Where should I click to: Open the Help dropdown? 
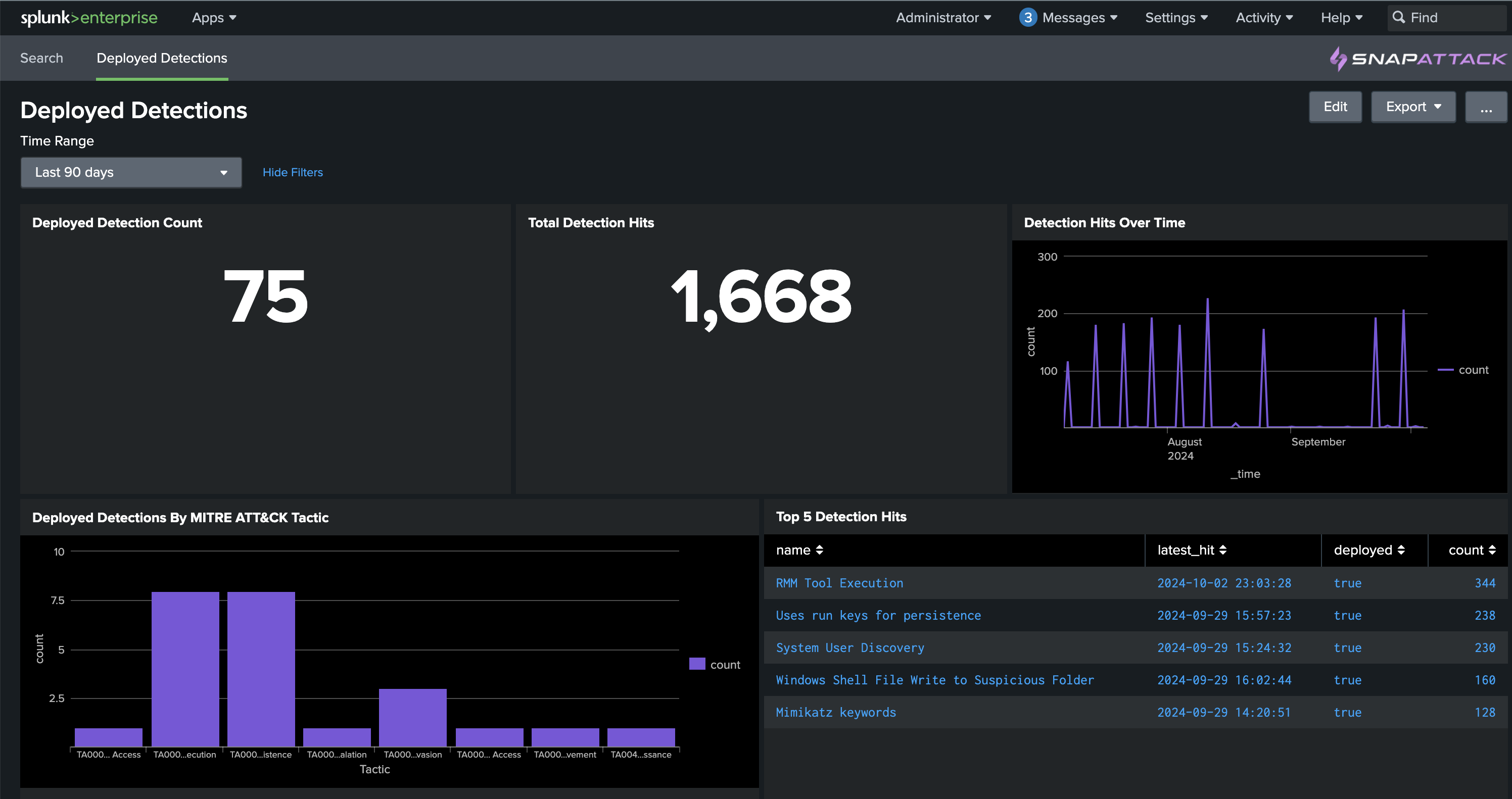point(1341,18)
